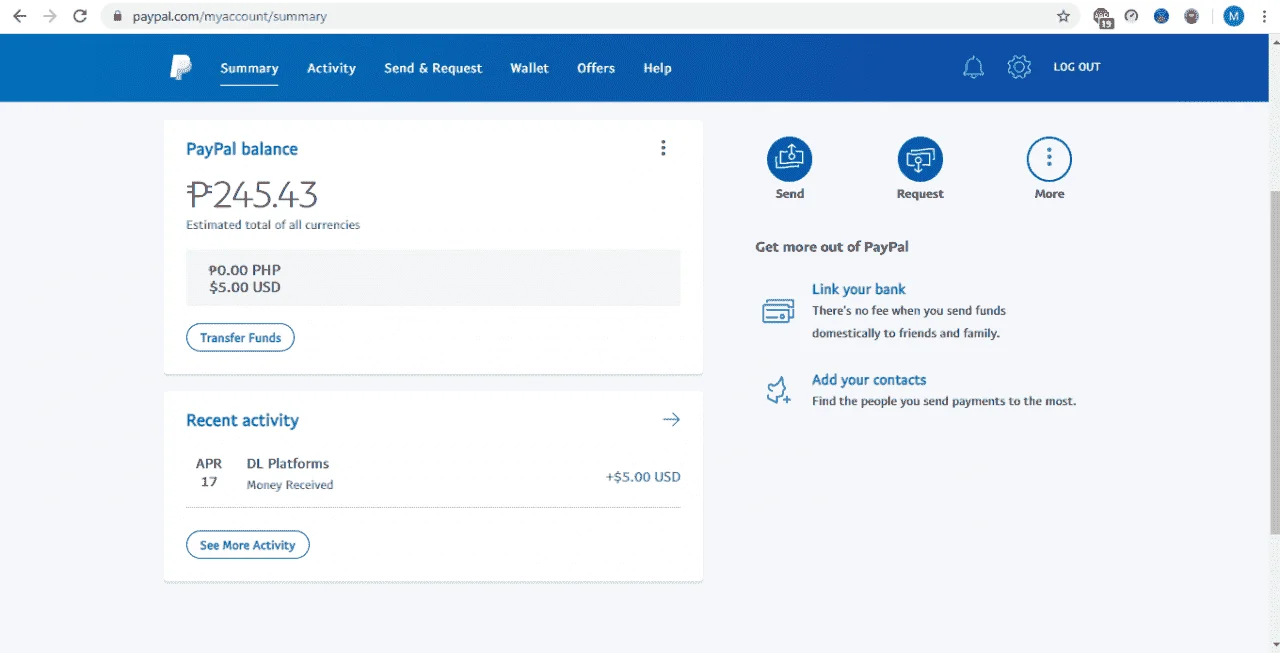Click Add your contacts link
Screen dimensions: 1280x653
tap(869, 380)
